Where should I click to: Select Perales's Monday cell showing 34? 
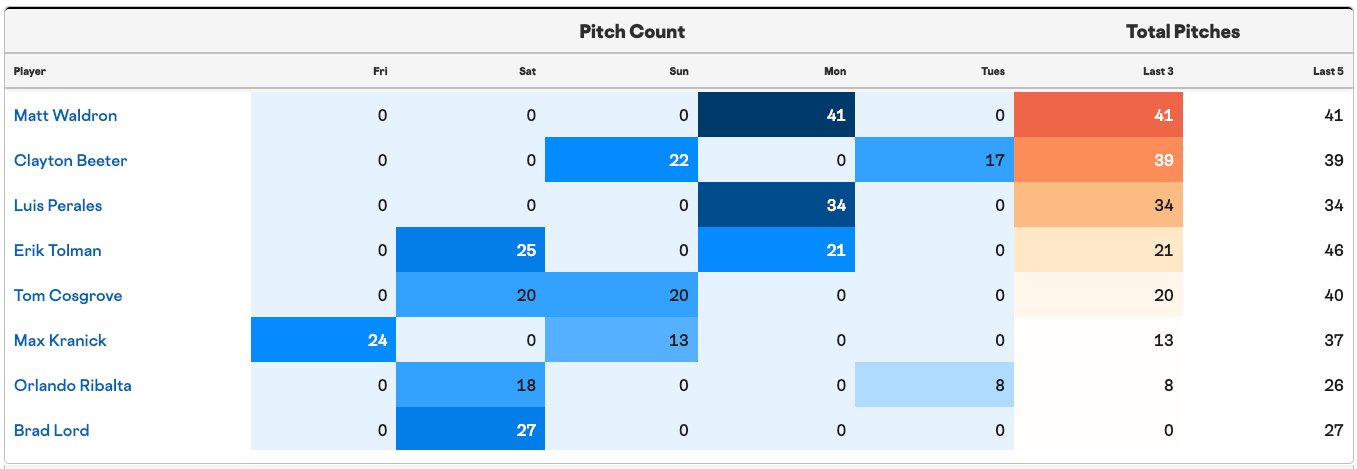coord(777,205)
